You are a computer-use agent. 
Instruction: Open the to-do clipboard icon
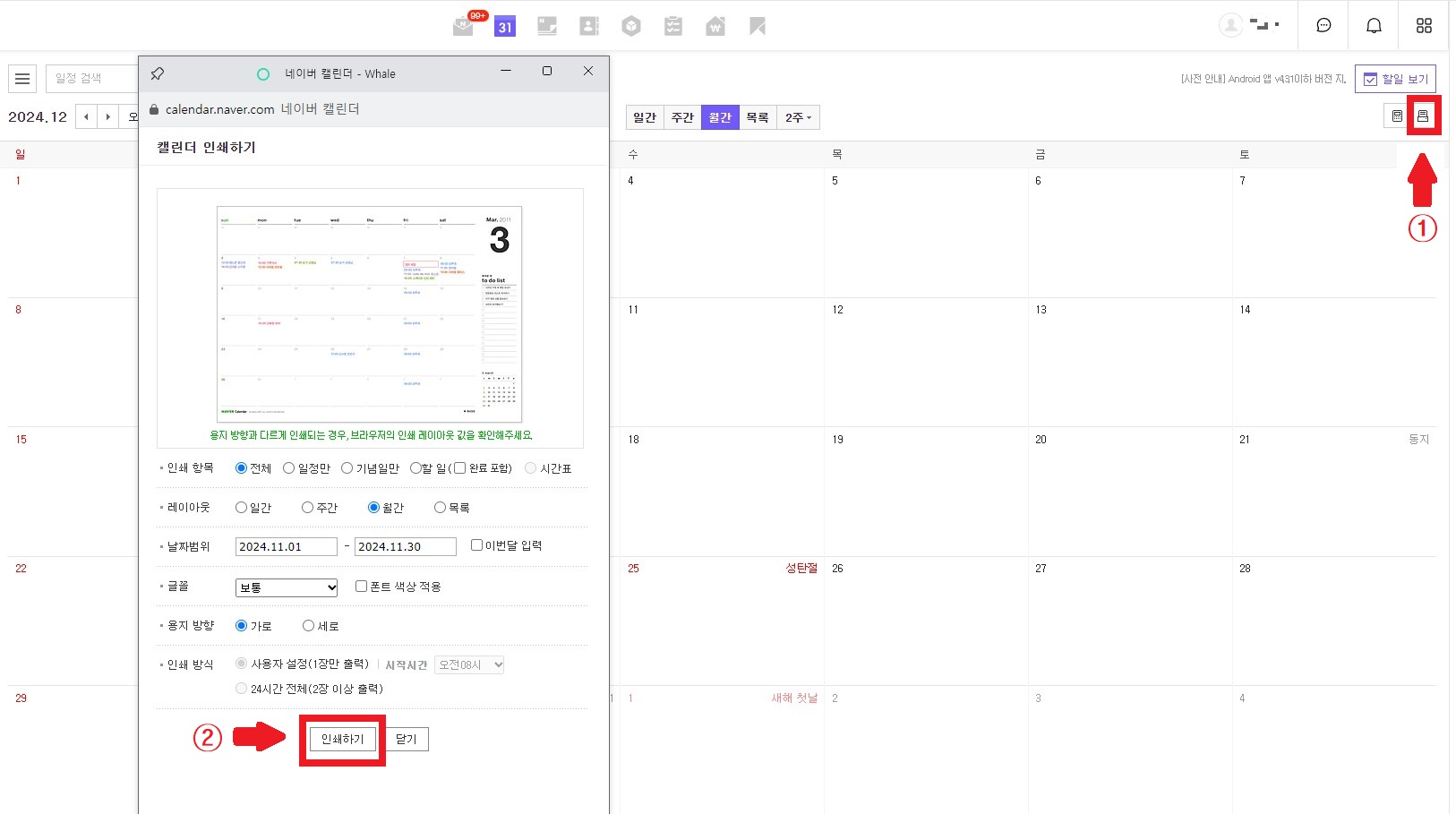673,26
